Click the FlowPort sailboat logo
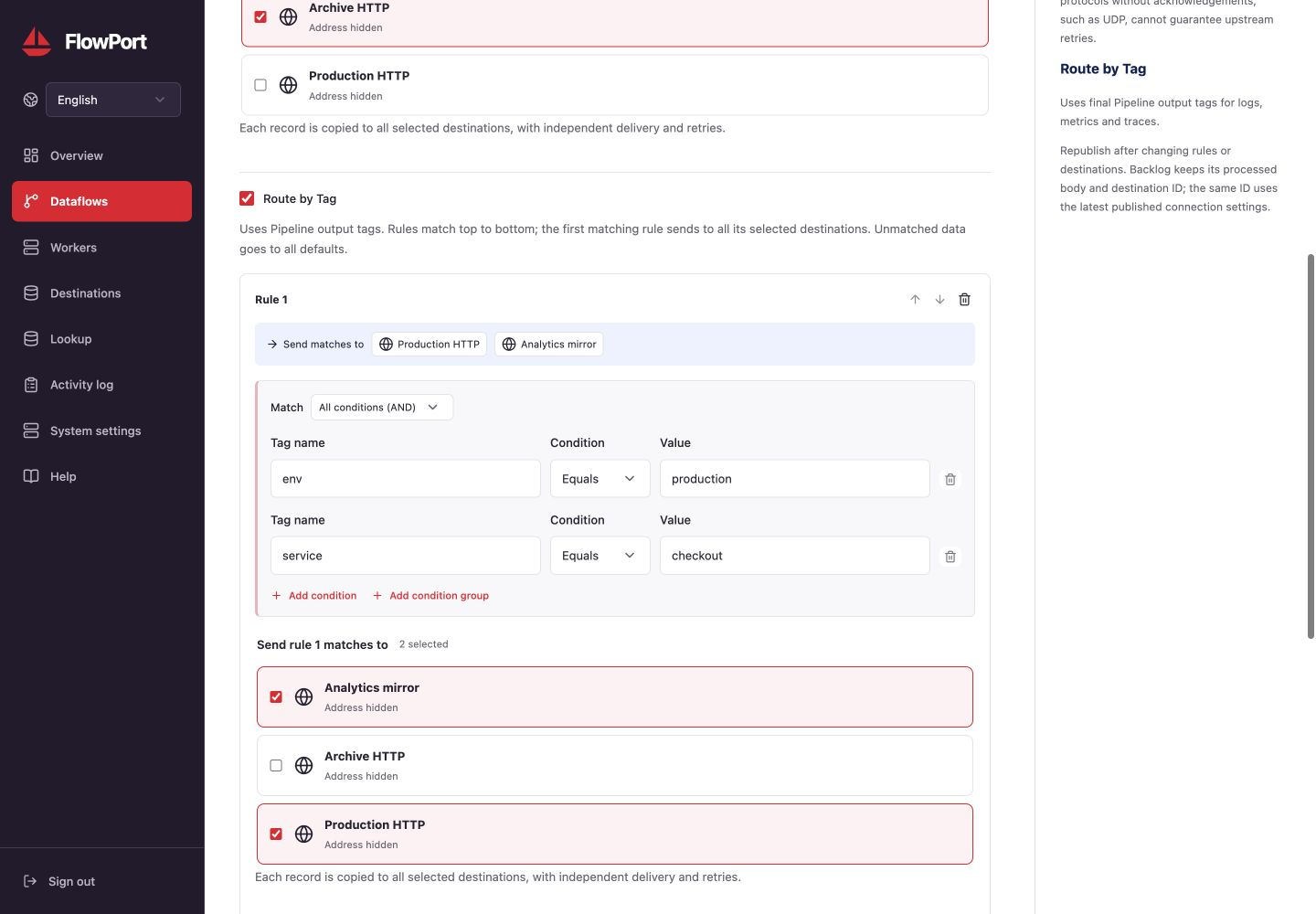This screenshot has width=1316, height=914. click(x=37, y=41)
